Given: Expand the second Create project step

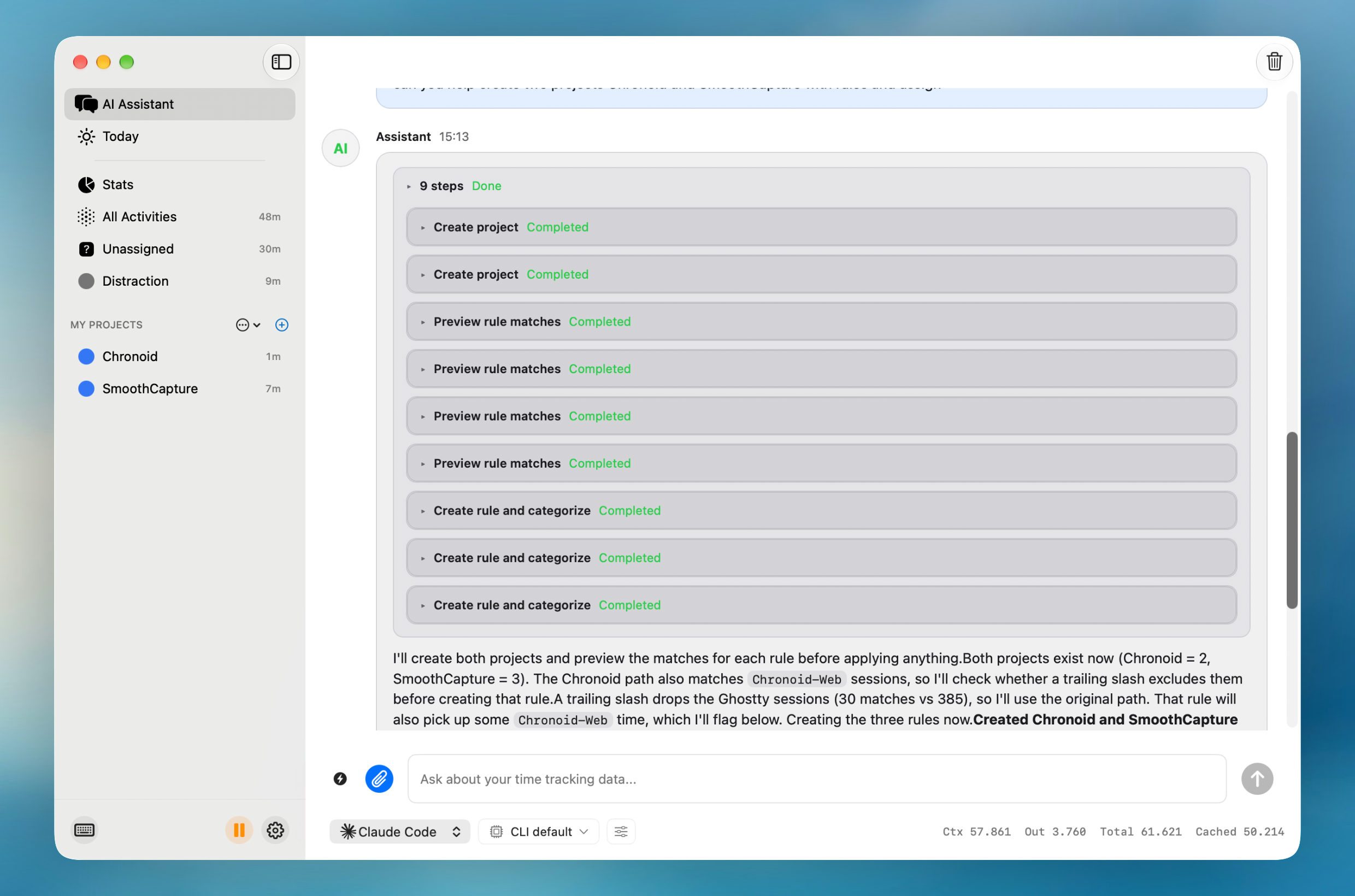Looking at the screenshot, I should [821, 275].
